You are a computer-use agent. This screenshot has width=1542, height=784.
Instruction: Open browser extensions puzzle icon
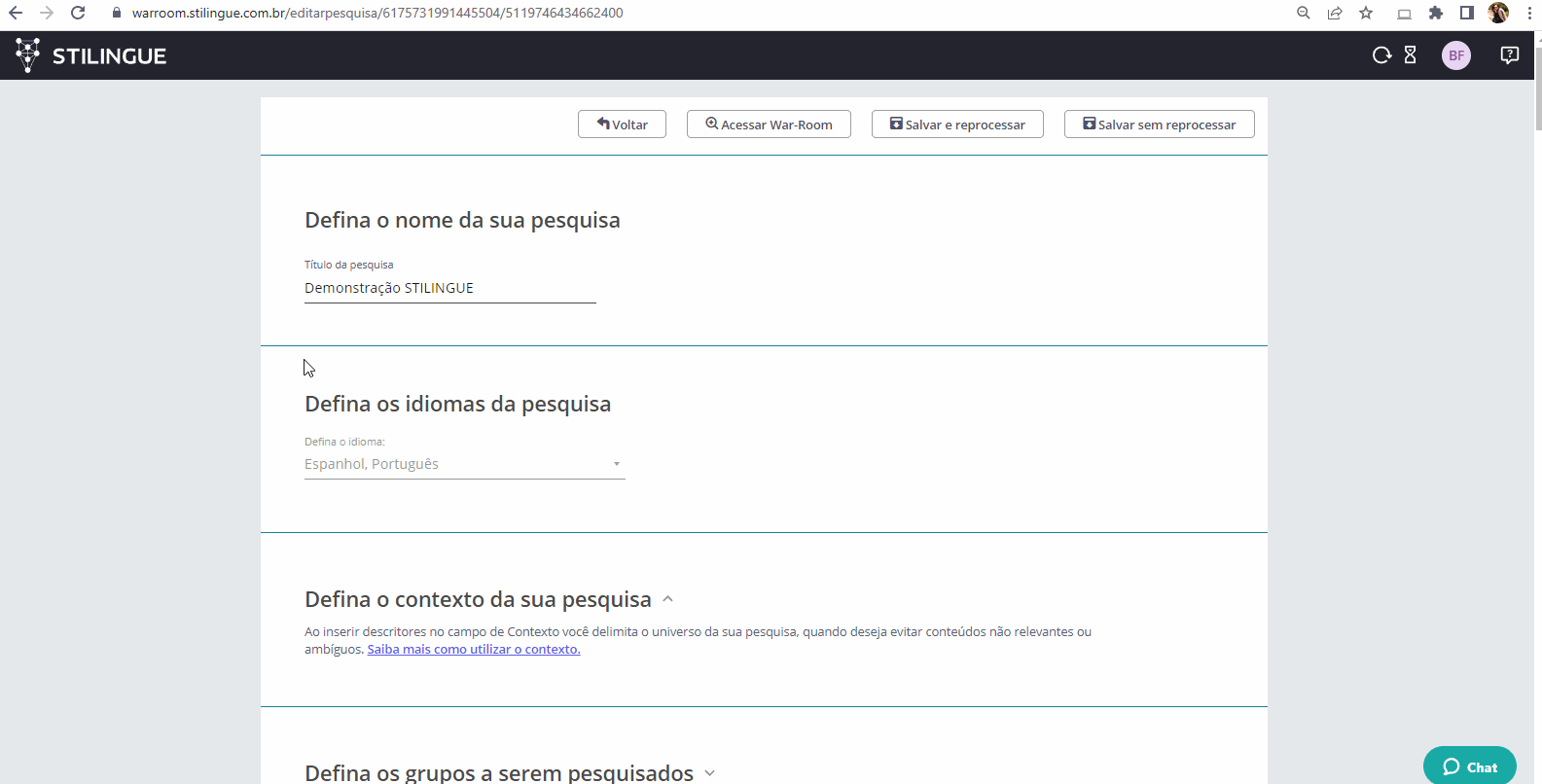click(1435, 13)
